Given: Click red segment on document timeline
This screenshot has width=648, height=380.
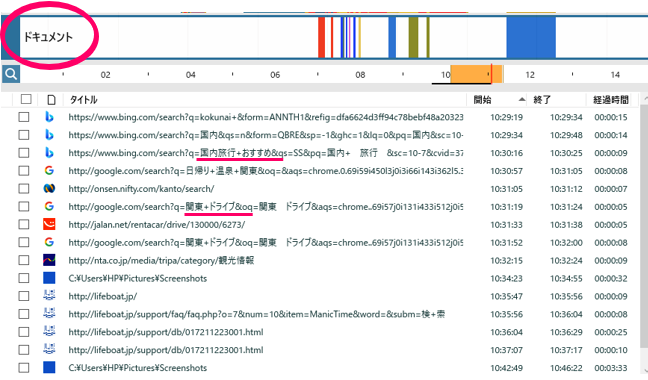Looking at the screenshot, I should 321,37.
